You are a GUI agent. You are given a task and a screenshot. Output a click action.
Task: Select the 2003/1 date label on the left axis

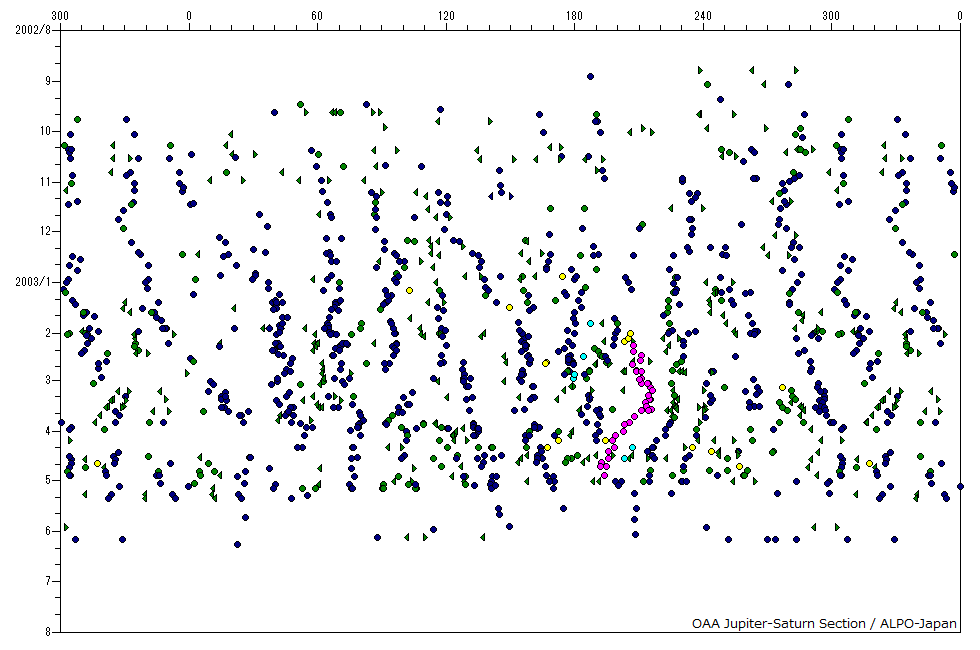[x=32, y=282]
